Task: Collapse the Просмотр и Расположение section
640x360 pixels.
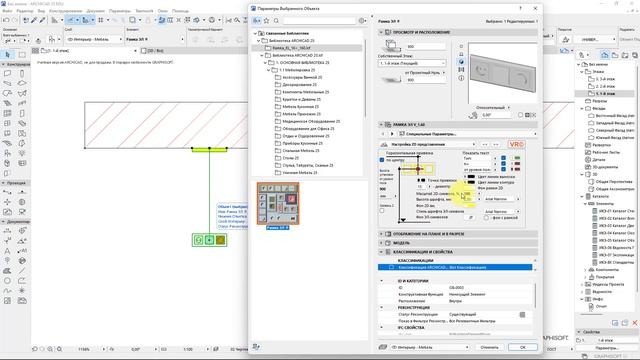Action: tap(381, 32)
